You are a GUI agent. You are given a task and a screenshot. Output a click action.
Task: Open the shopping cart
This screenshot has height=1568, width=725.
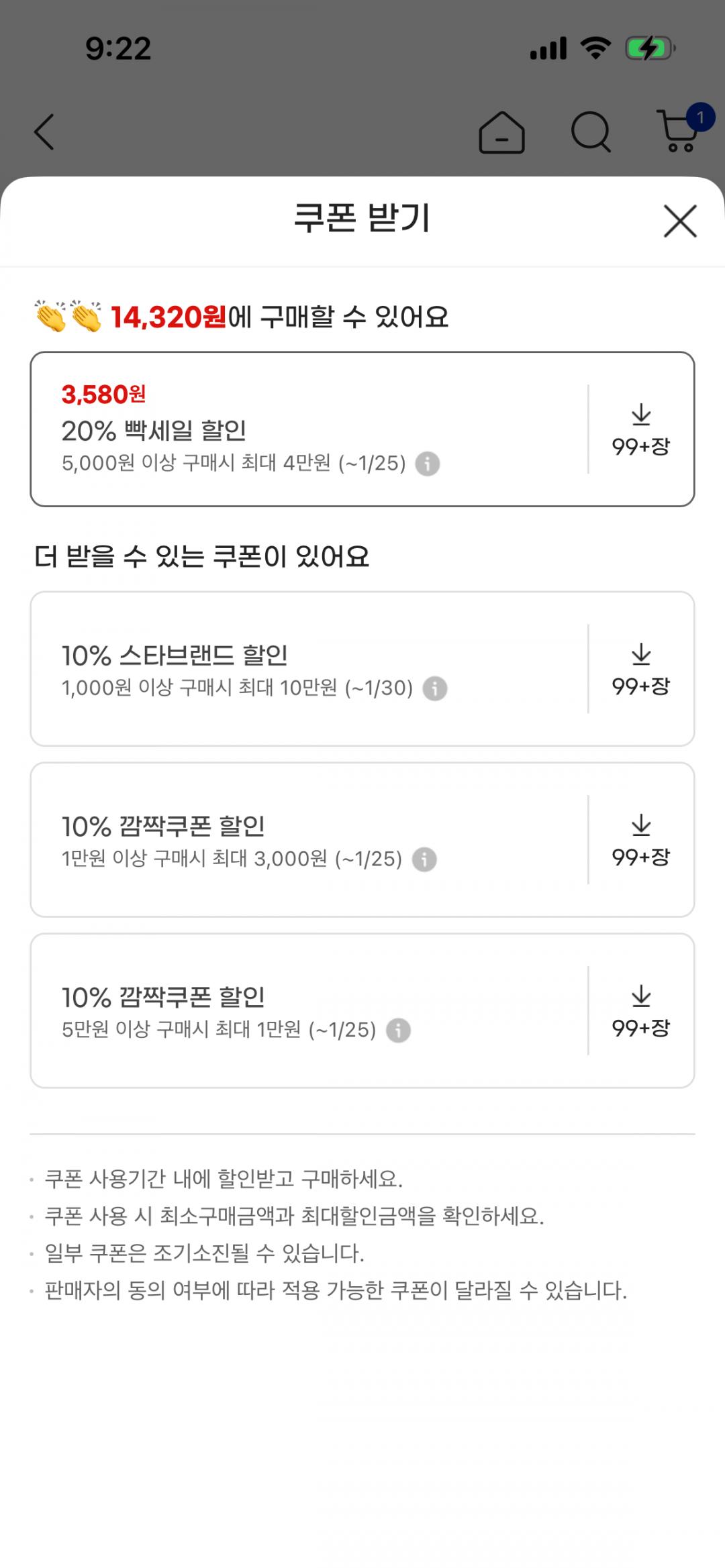coord(677,133)
